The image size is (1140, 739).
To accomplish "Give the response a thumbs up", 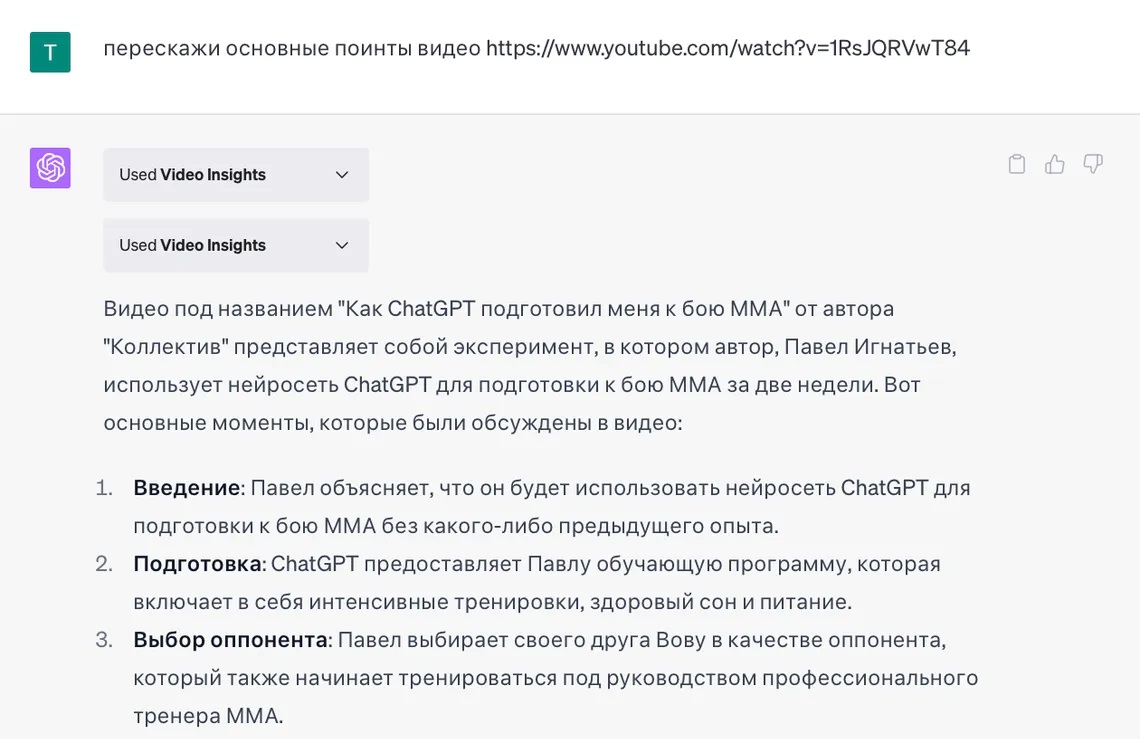I will (1054, 163).
